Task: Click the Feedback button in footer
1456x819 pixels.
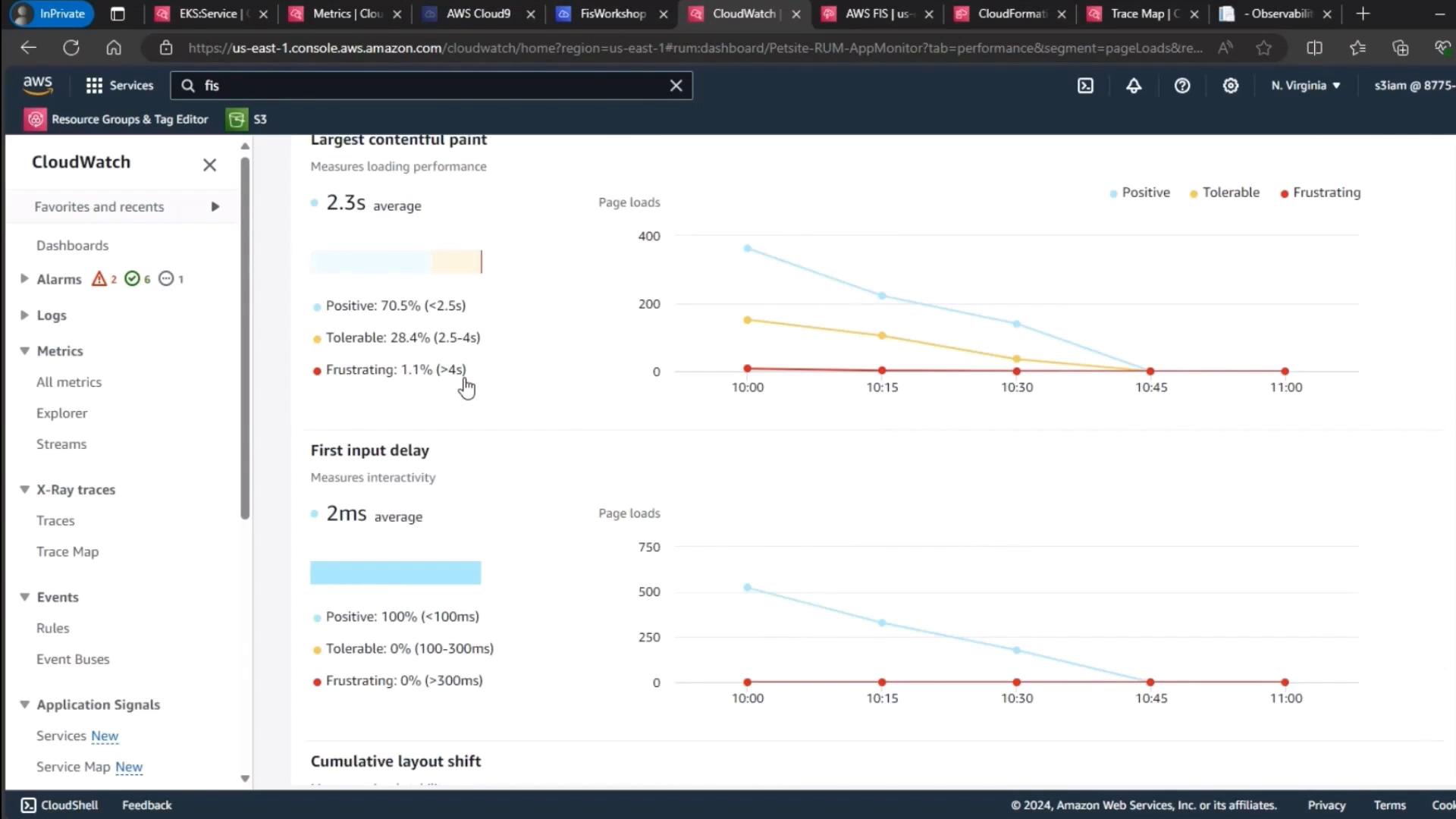Action: tap(146, 805)
